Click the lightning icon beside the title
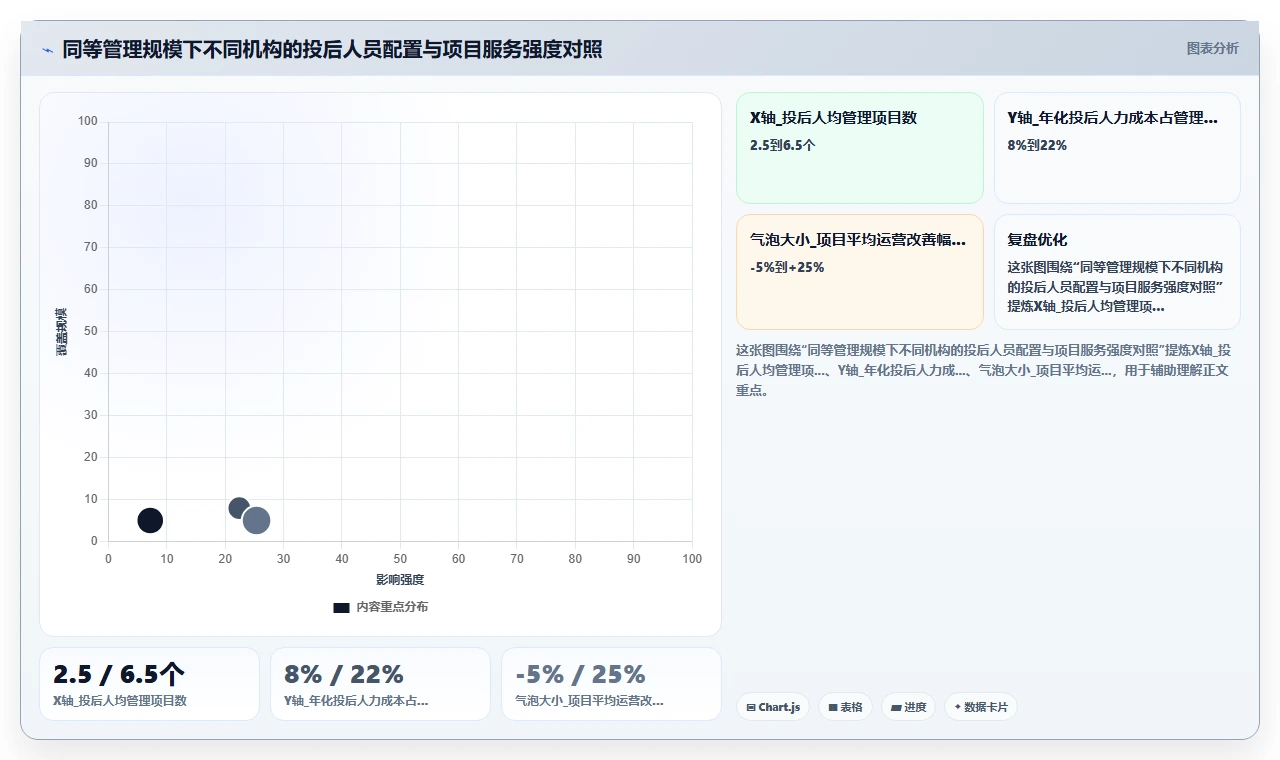The height and width of the screenshot is (760, 1280). [47, 50]
